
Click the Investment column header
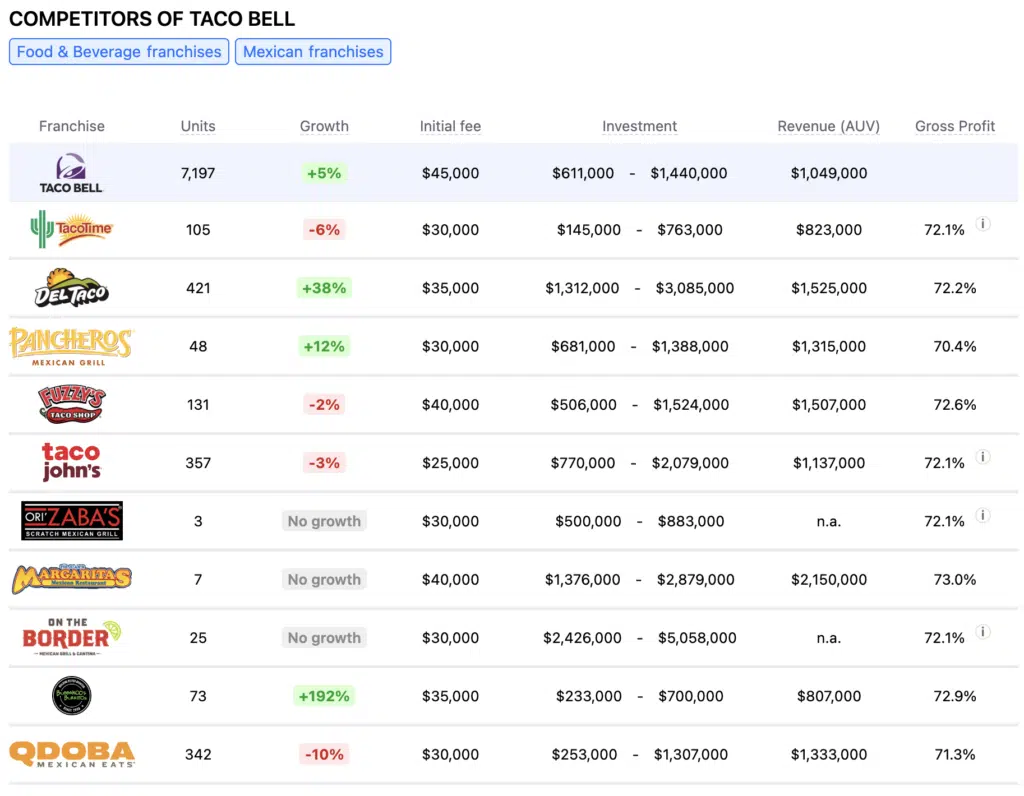[639, 126]
